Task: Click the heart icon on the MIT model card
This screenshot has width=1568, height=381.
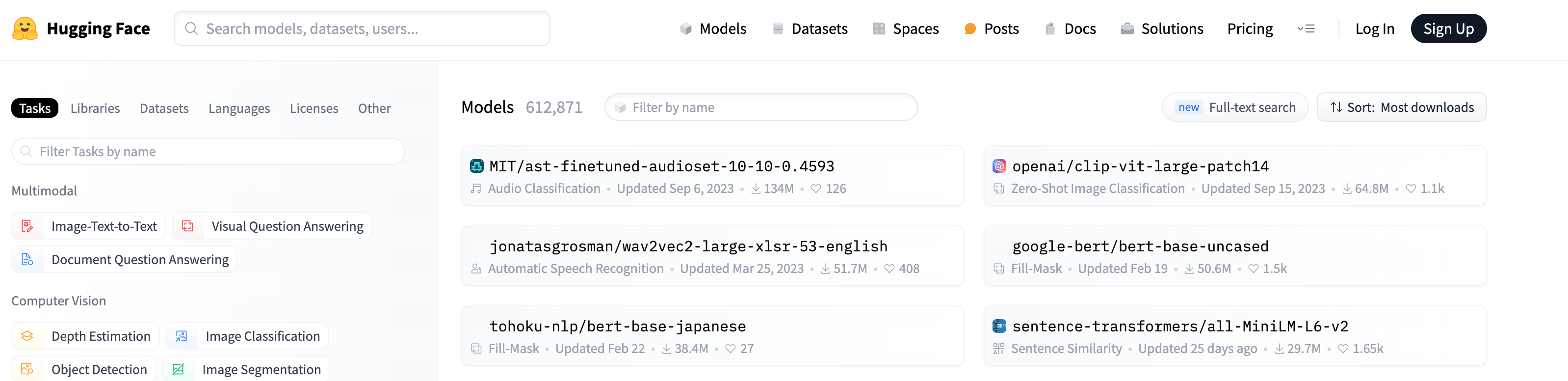Action: (816, 189)
